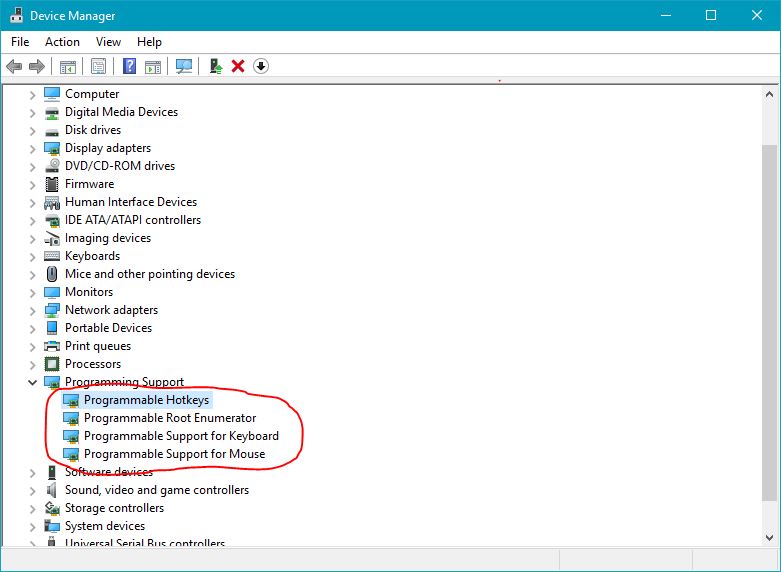This screenshot has width=781, height=572.
Task: Click the Processors chip icon
Action: [x=52, y=364]
